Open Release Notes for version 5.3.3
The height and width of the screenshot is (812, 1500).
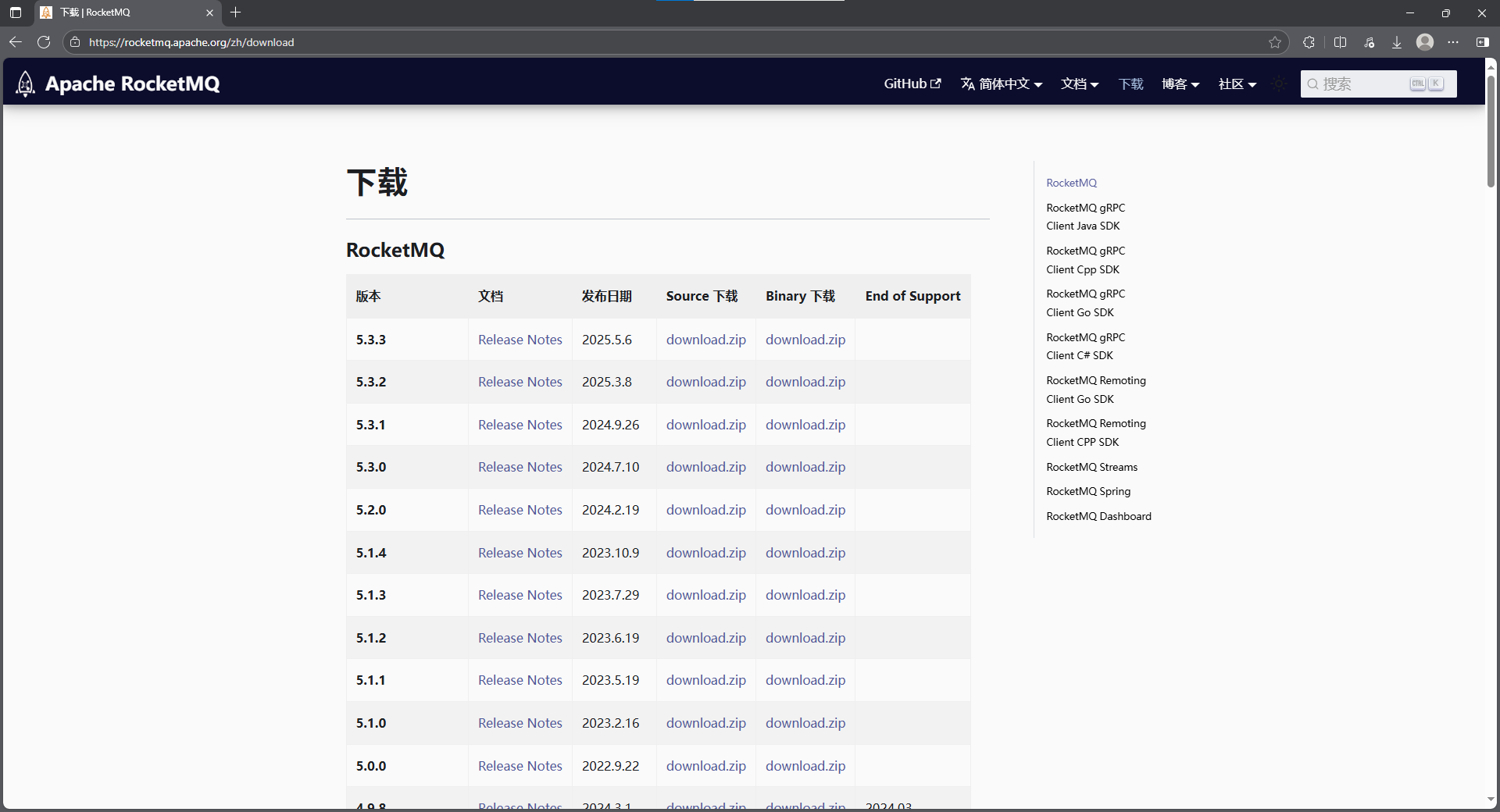520,340
